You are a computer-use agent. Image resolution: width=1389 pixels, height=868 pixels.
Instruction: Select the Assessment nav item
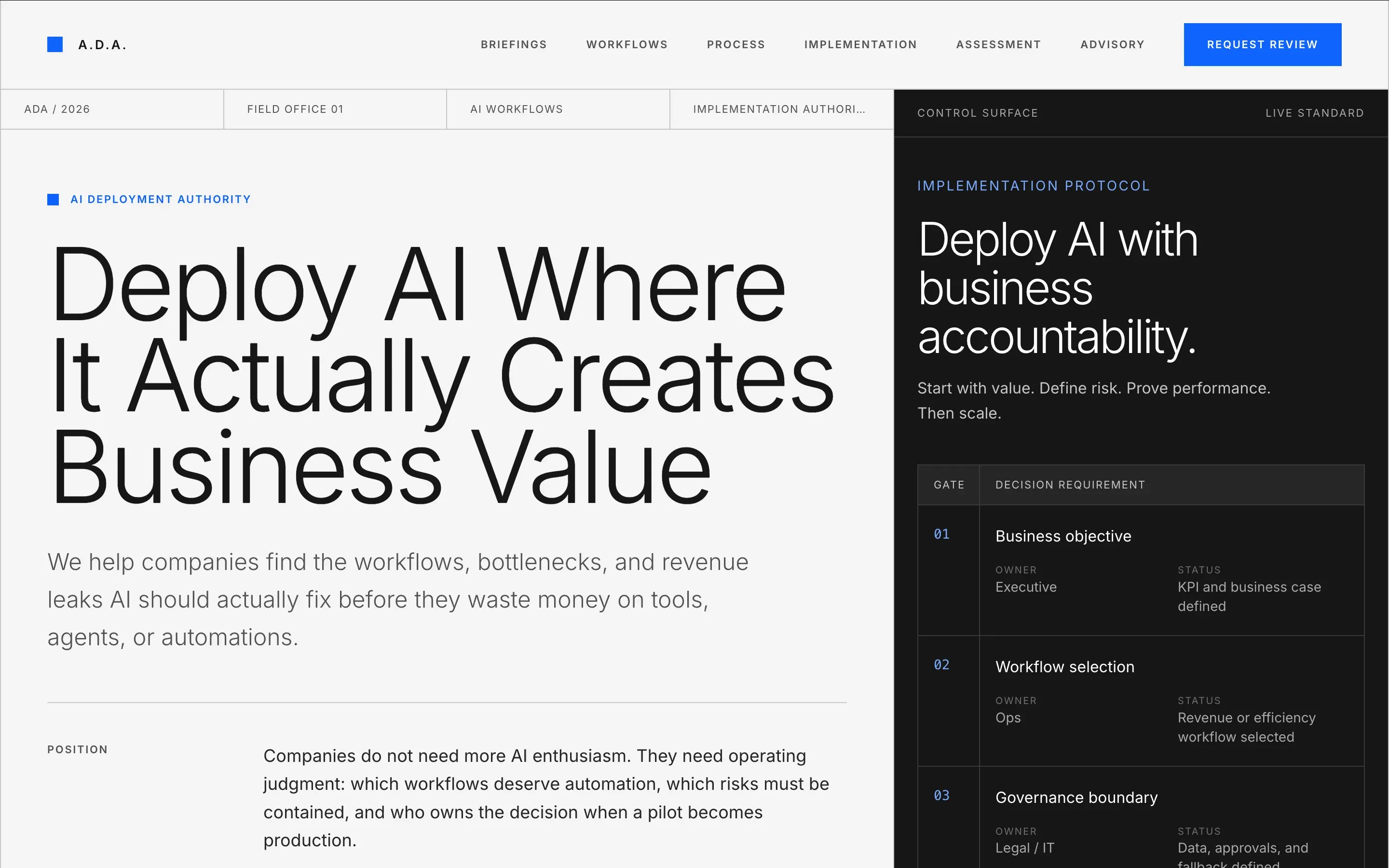click(998, 45)
